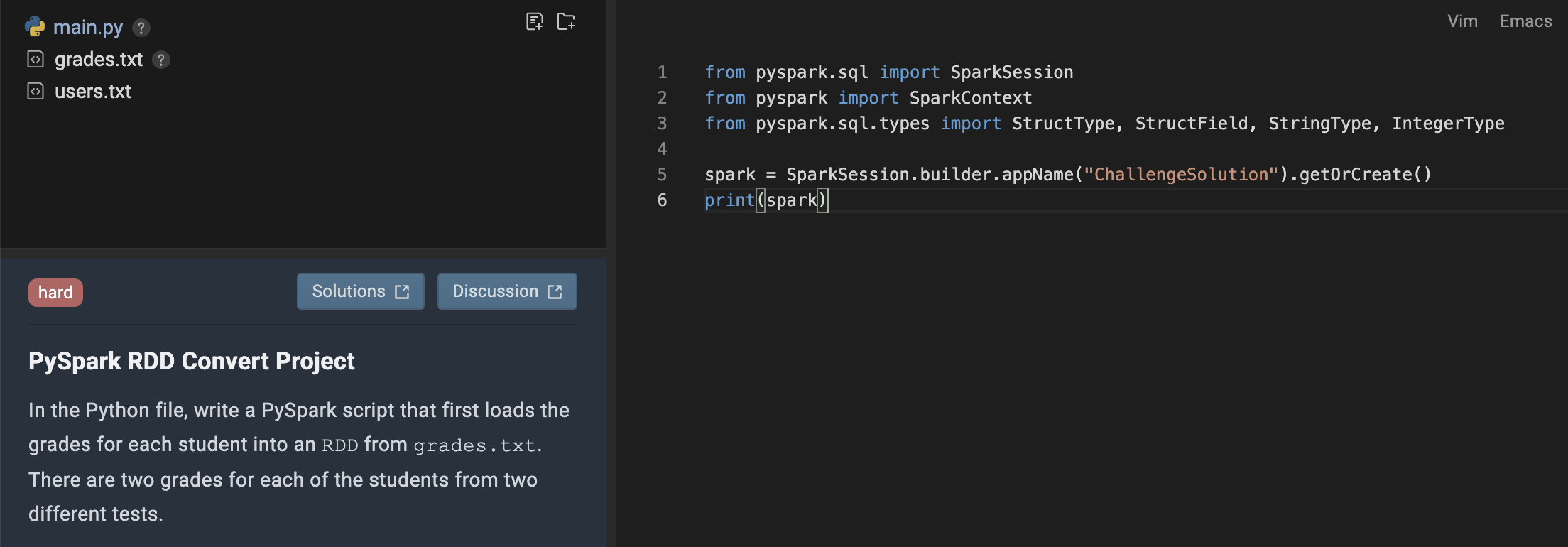The image size is (1568, 547).
Task: Click the file icon beside users.txt
Action: [36, 92]
